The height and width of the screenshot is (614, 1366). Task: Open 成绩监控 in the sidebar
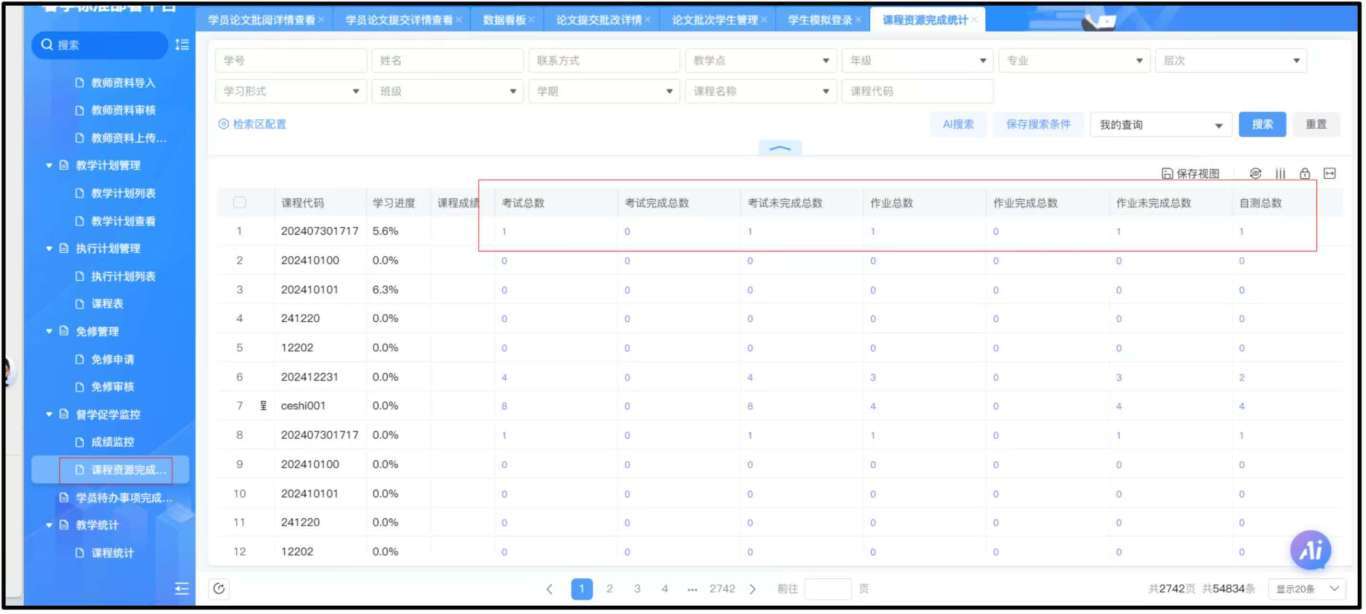click(112, 442)
